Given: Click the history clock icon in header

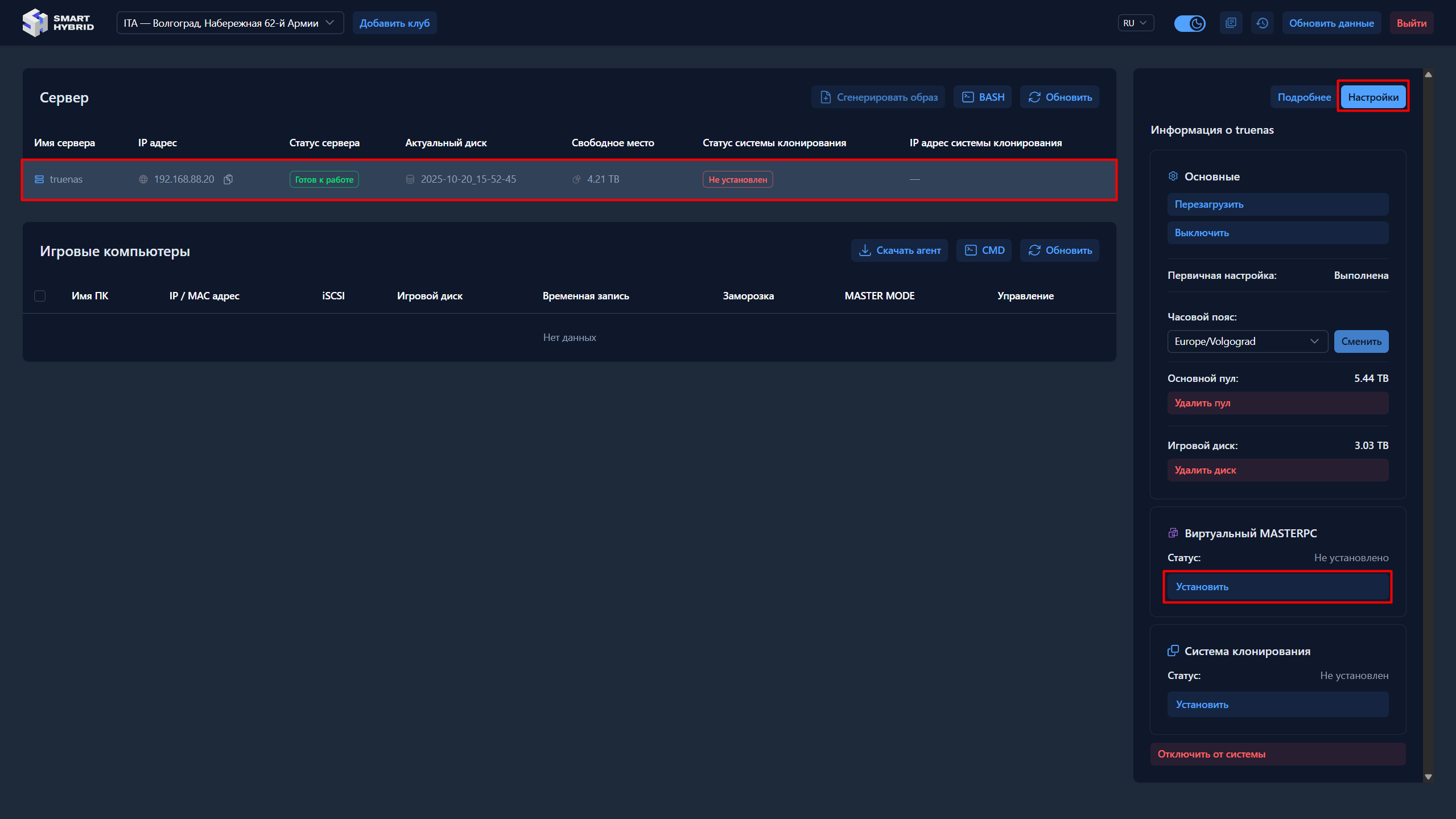Looking at the screenshot, I should [1262, 23].
